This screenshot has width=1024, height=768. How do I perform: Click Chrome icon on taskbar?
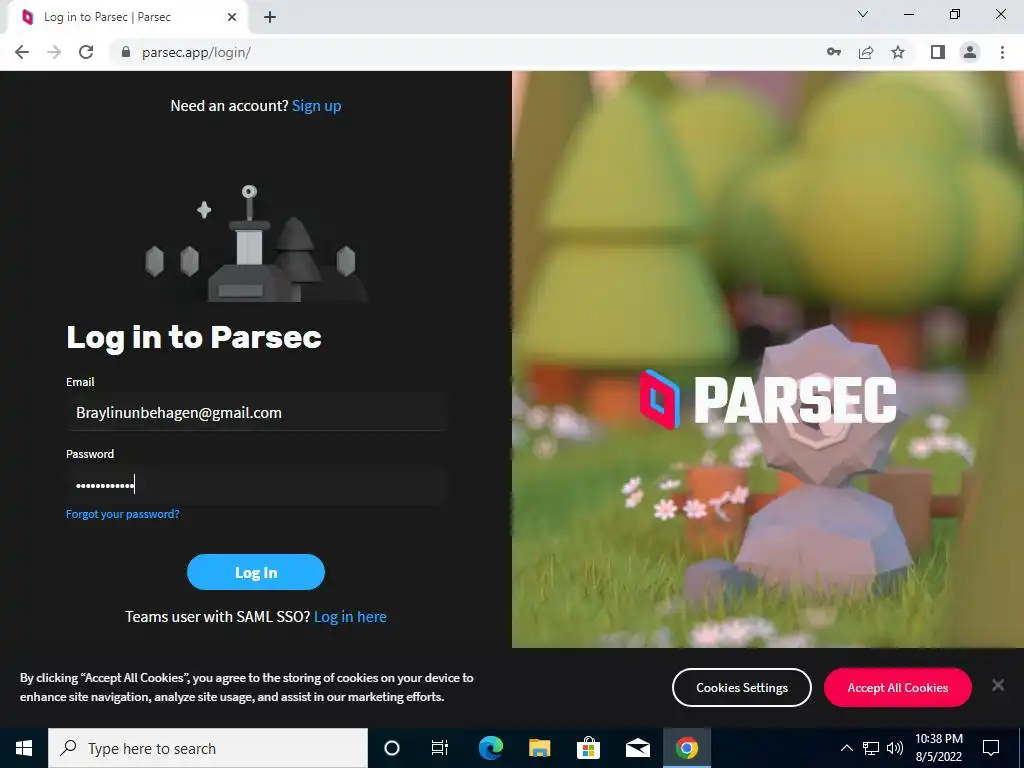(x=686, y=748)
